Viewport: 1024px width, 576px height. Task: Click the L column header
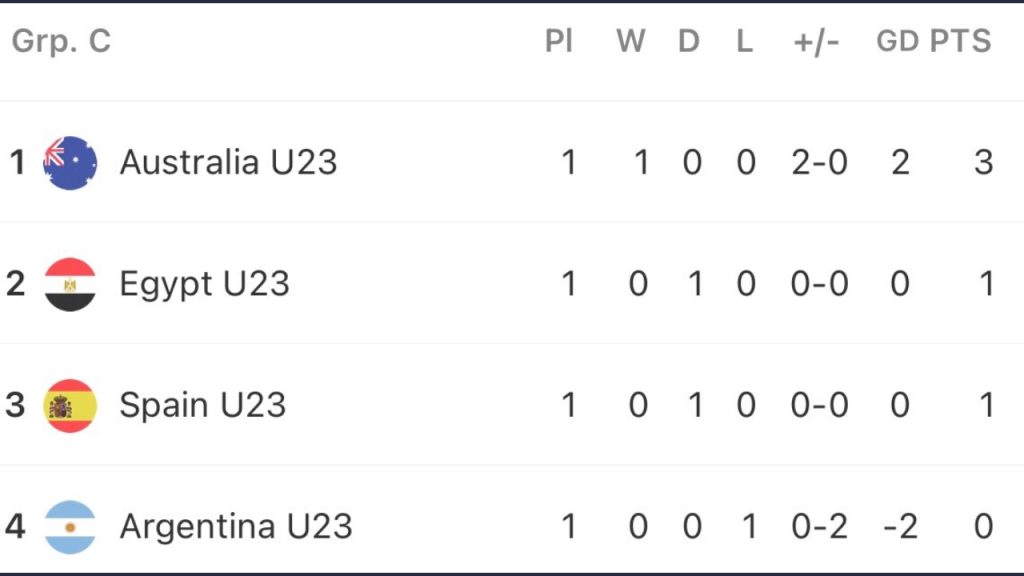744,41
